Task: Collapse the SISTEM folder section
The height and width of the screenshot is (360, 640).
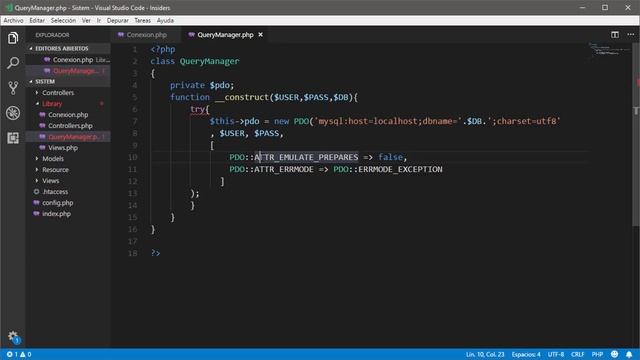Action: (x=68, y=82)
